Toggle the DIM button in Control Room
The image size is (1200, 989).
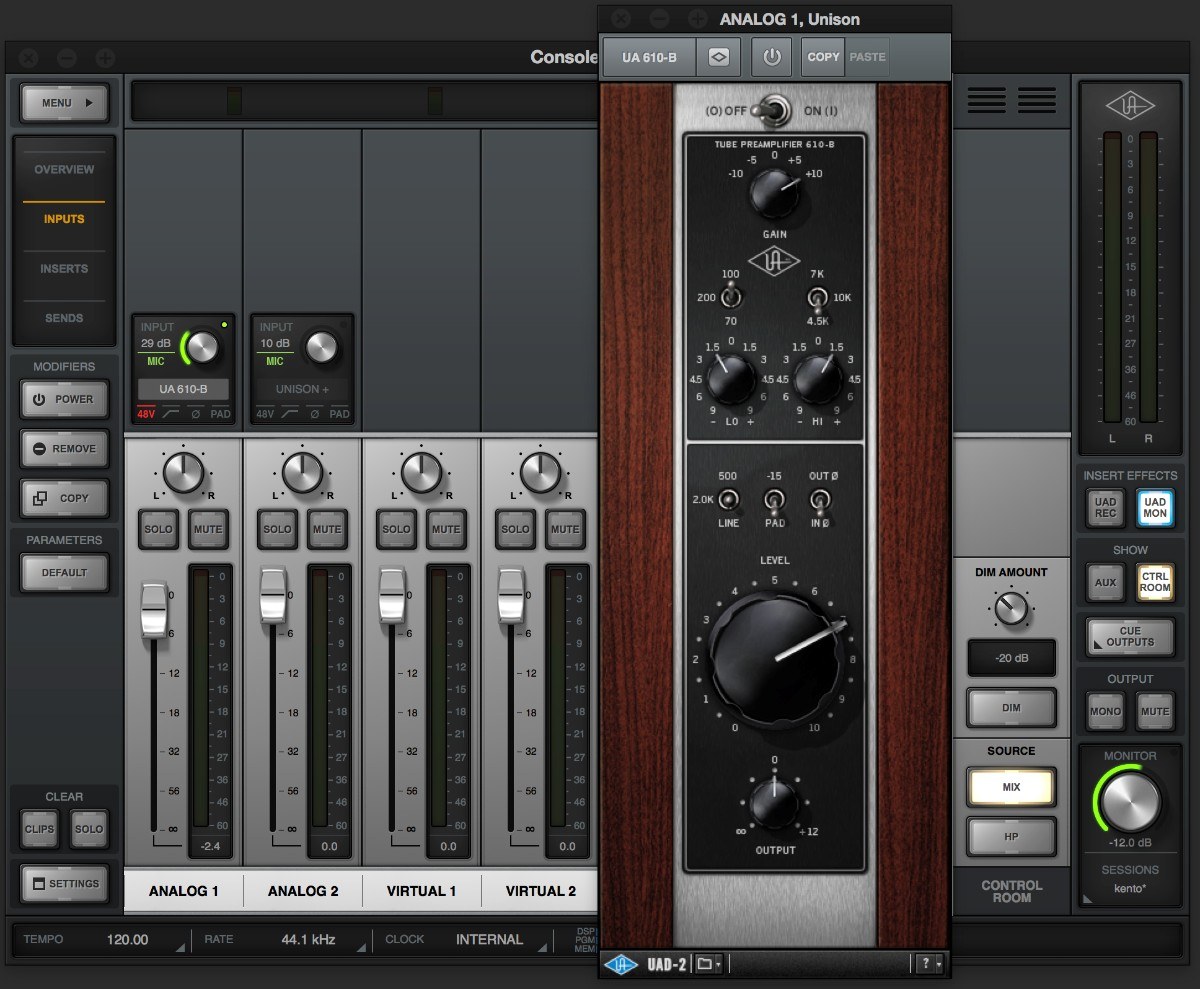coord(1011,707)
